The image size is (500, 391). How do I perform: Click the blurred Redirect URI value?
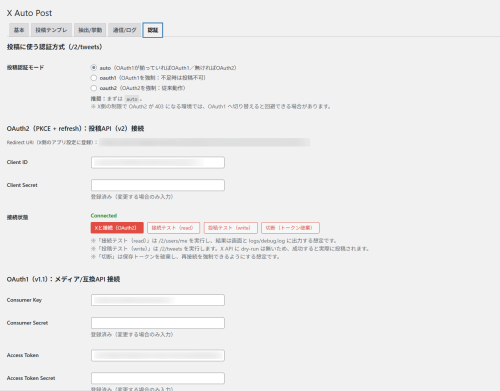tap(205, 142)
